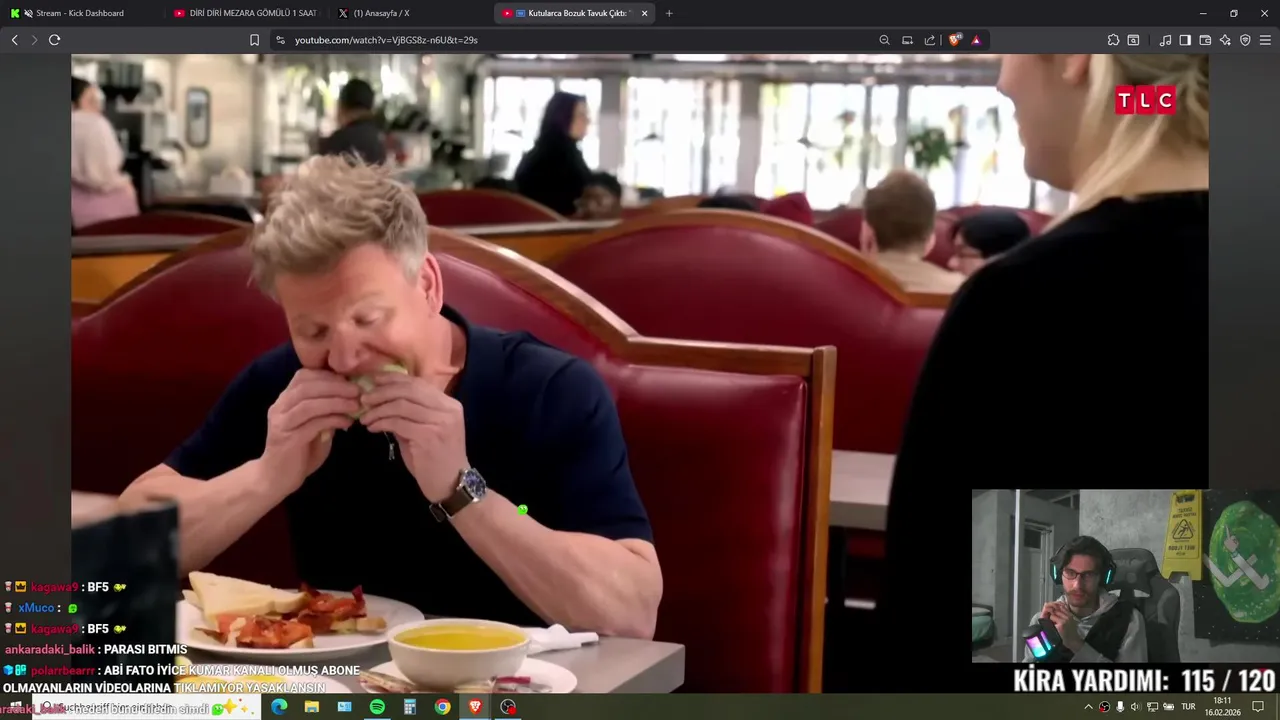Switch to DİRİ DİRİ MEZARA GÖMÜLÜ tab
Image resolution: width=1280 pixels, height=720 pixels.
[x=245, y=13]
